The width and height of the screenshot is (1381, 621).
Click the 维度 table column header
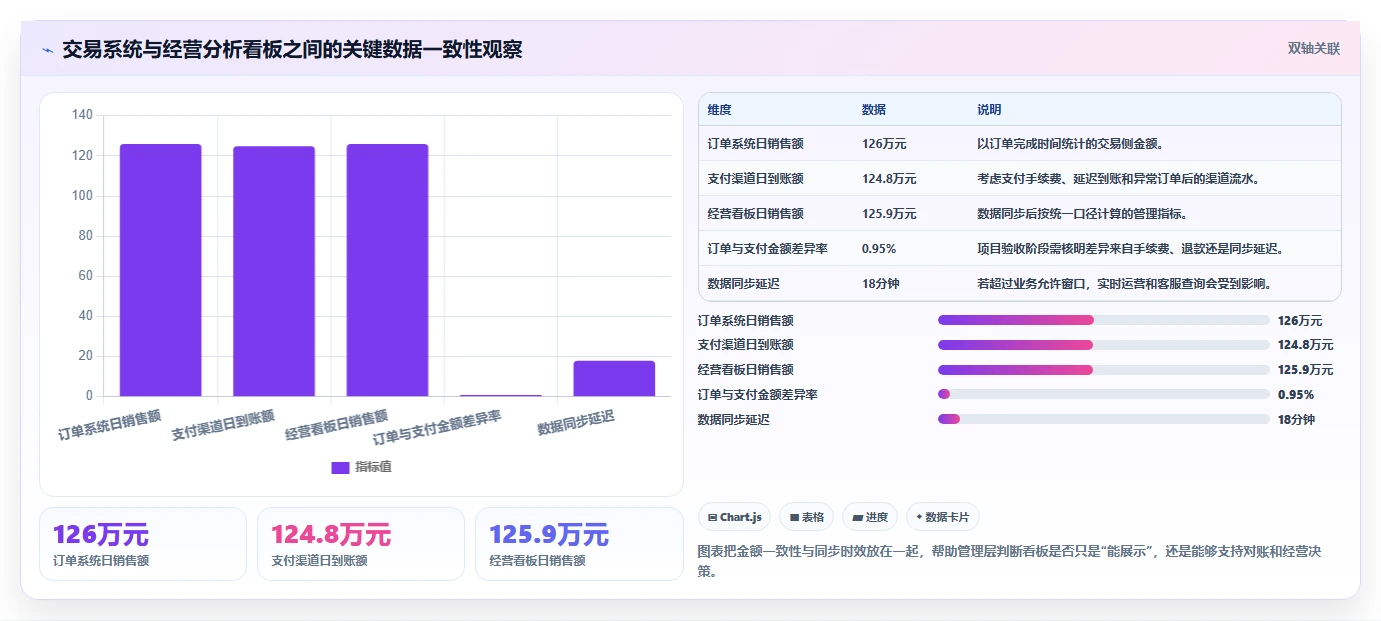719,110
